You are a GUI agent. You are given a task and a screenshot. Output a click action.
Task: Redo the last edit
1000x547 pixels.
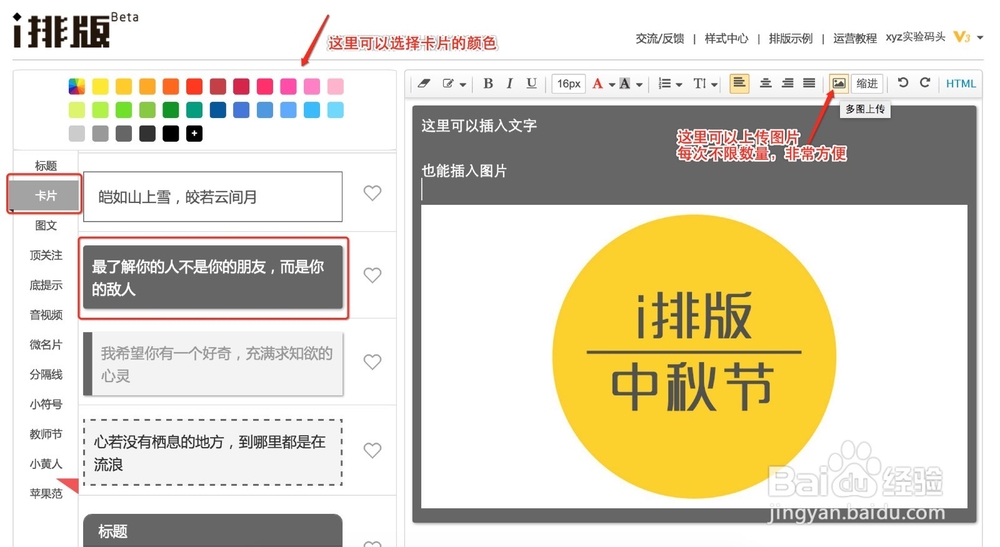click(x=925, y=83)
